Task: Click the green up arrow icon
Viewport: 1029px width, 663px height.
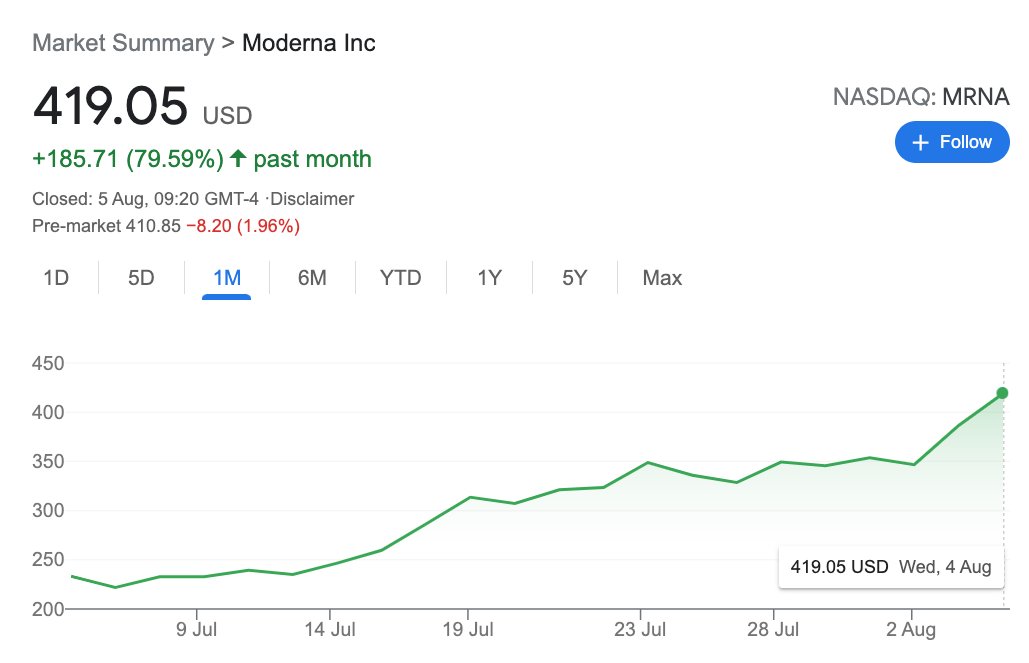Action: (238, 159)
